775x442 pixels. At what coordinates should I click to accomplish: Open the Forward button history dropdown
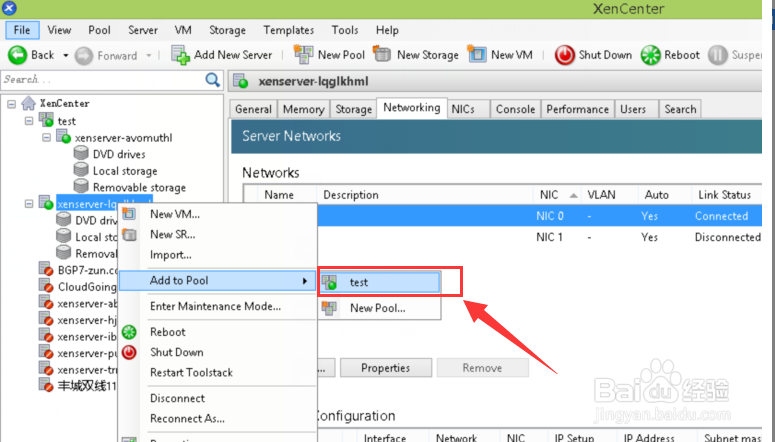point(148,55)
